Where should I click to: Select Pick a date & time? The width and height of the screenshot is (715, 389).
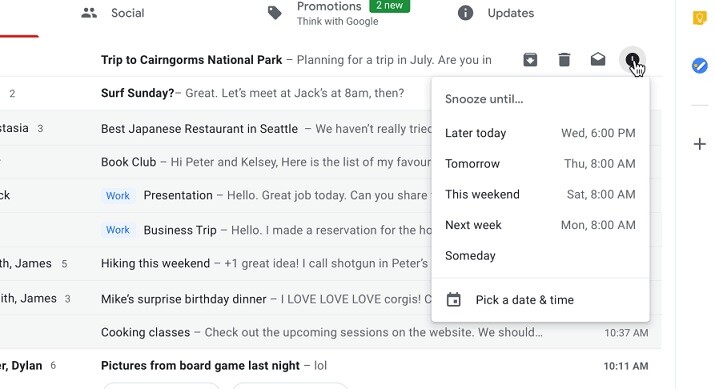(540, 300)
